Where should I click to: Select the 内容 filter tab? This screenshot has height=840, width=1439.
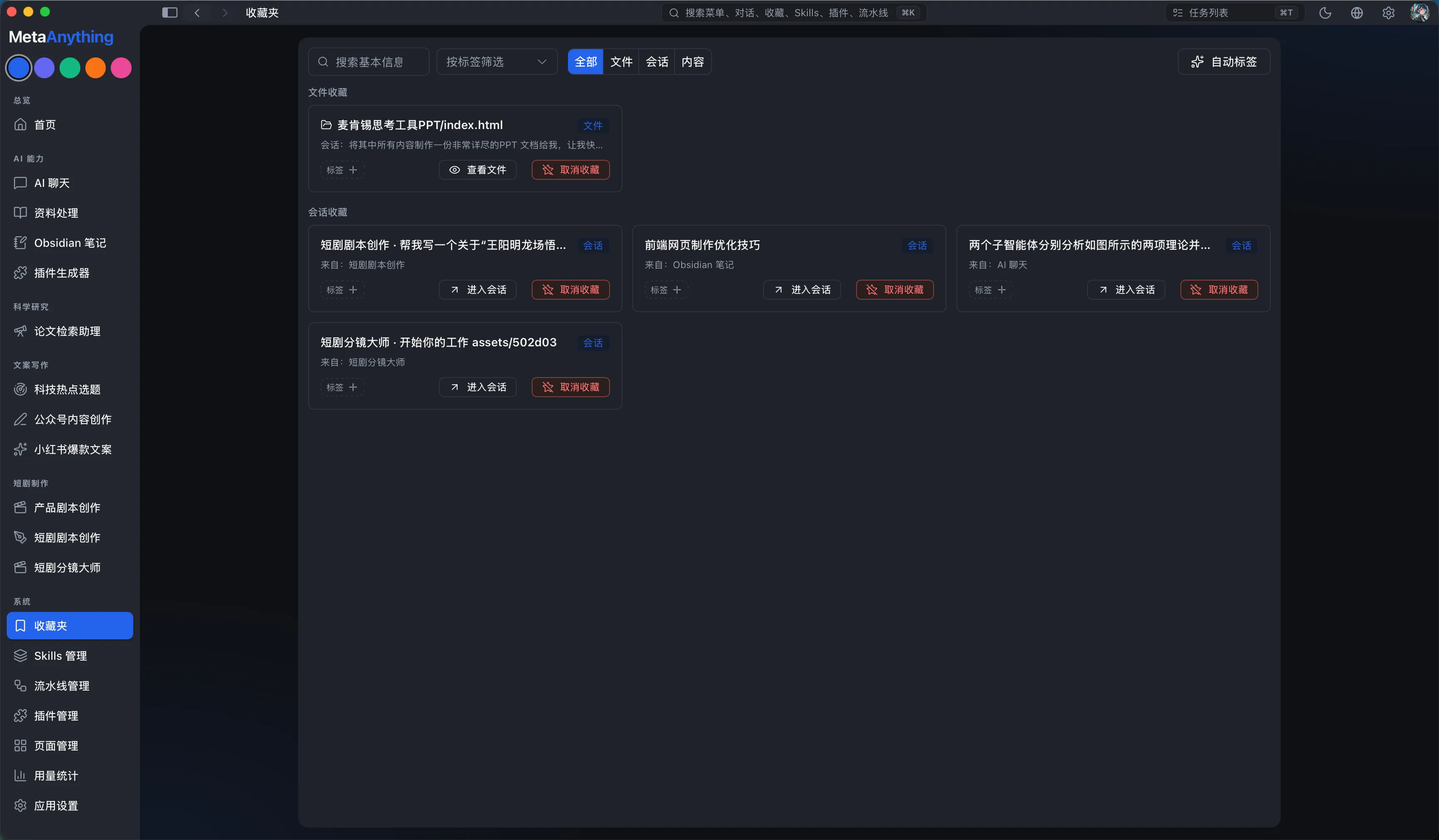pyautogui.click(x=693, y=62)
